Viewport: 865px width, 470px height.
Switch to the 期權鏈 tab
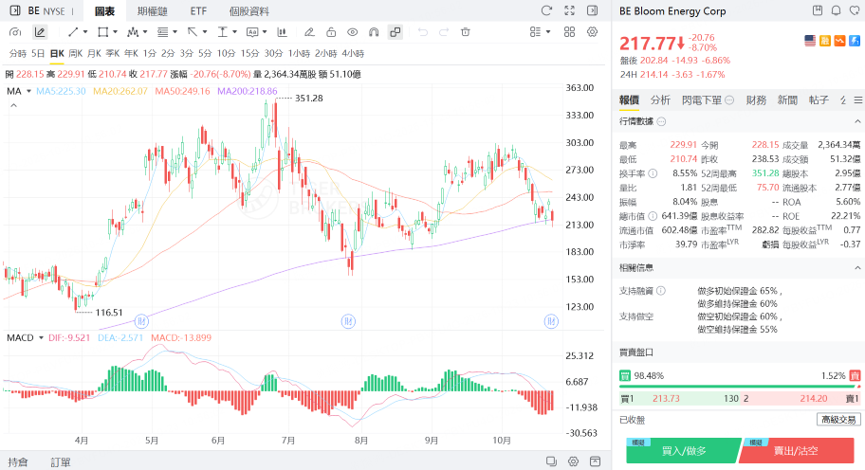(152, 11)
